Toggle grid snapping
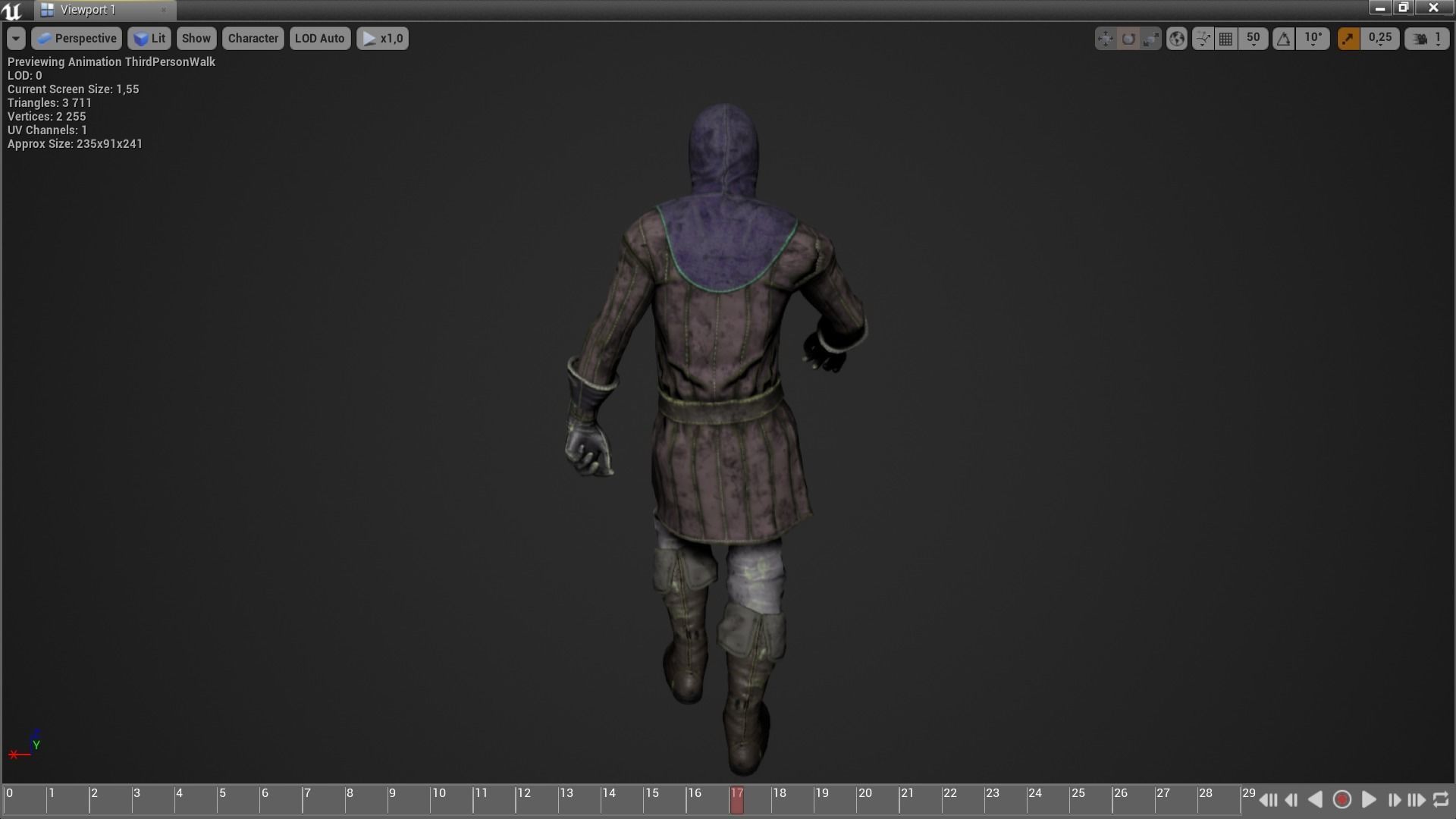1456x819 pixels. coord(1225,39)
